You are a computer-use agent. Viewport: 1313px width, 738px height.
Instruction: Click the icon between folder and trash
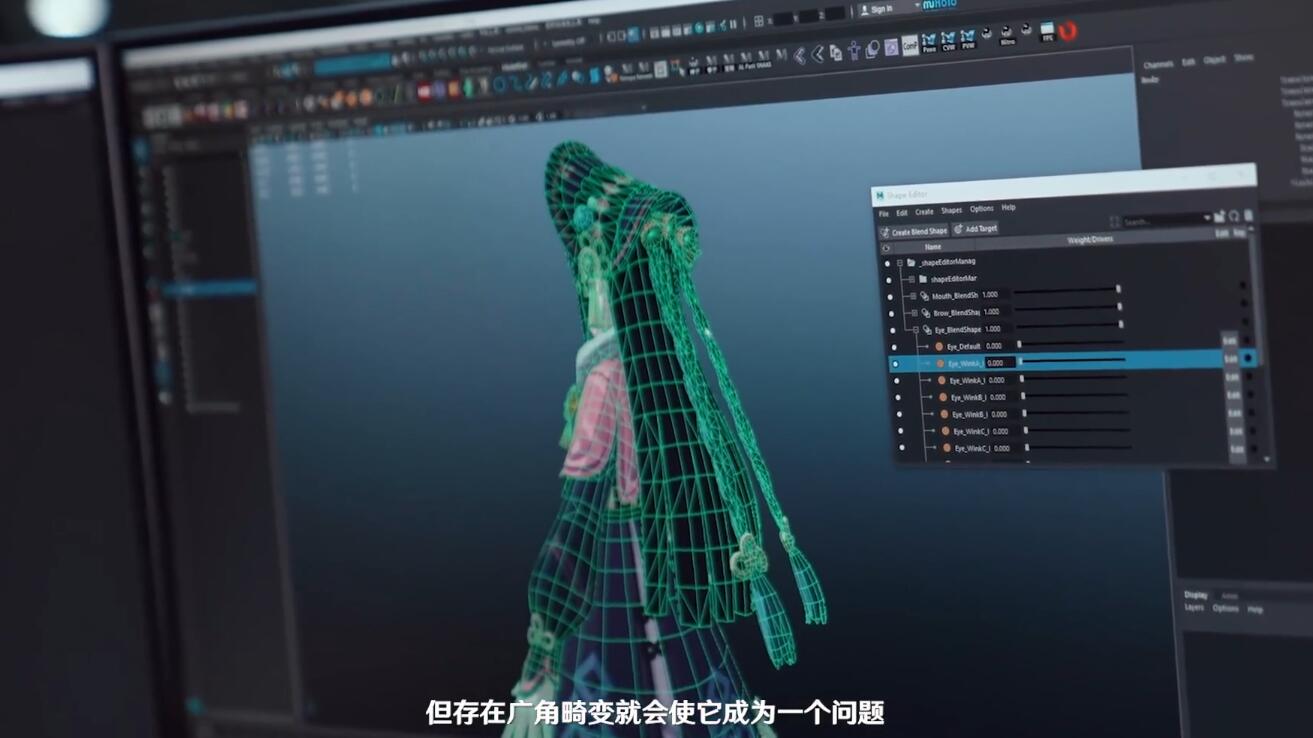point(1234,216)
